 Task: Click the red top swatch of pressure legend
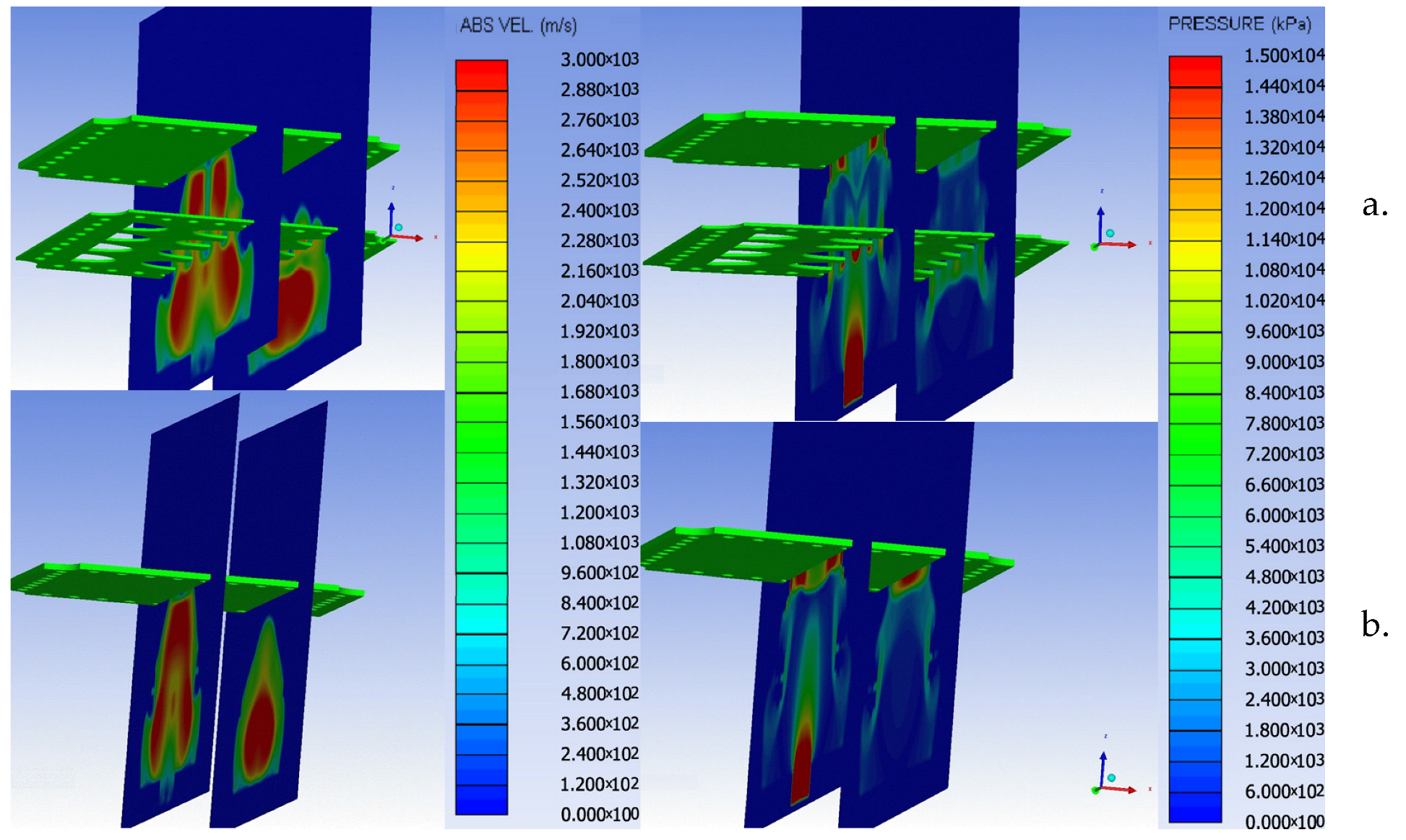click(x=1195, y=71)
